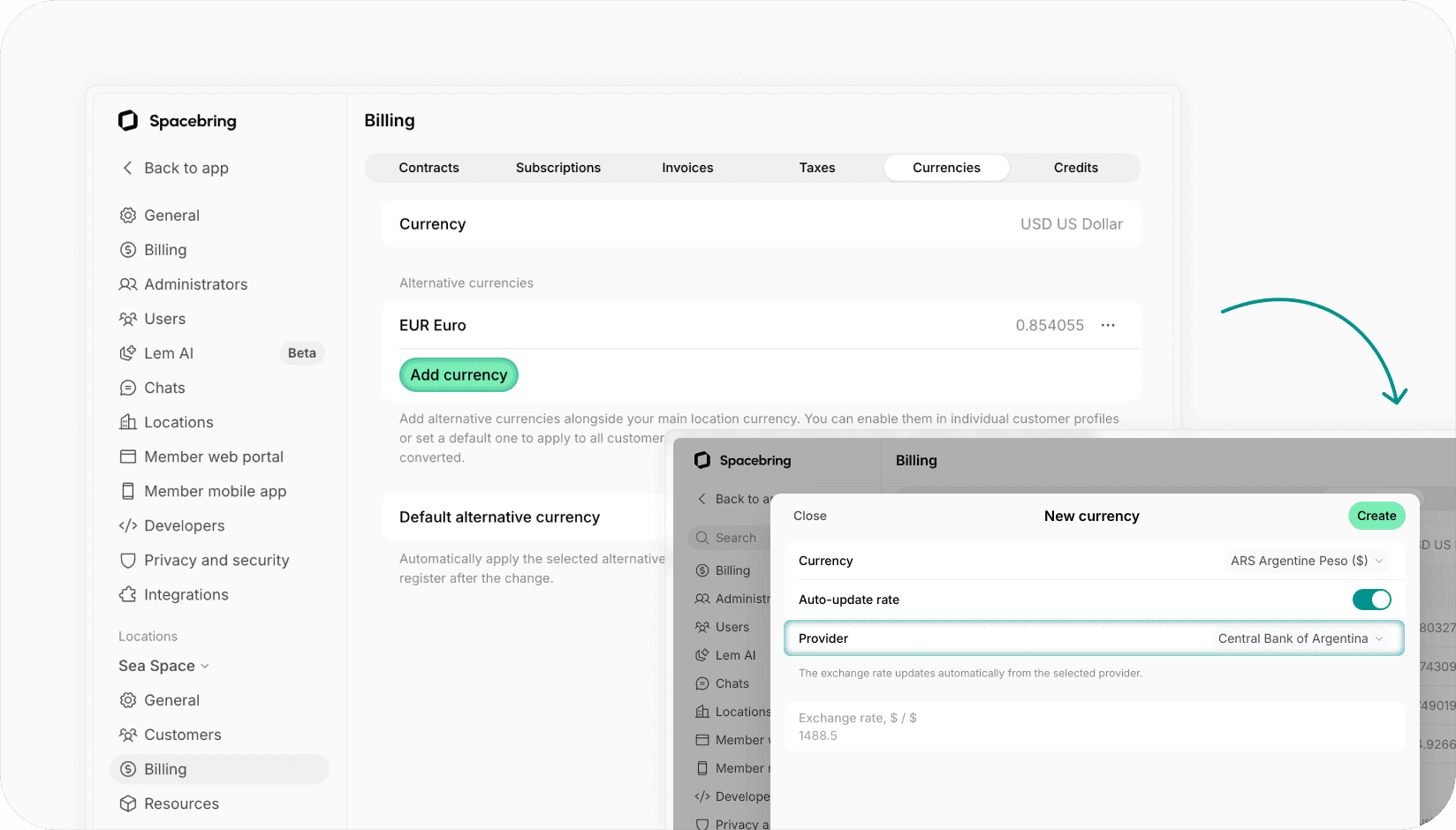Image resolution: width=1456 pixels, height=830 pixels.
Task: Click the gear icon for Sea Space General
Action: tap(128, 700)
